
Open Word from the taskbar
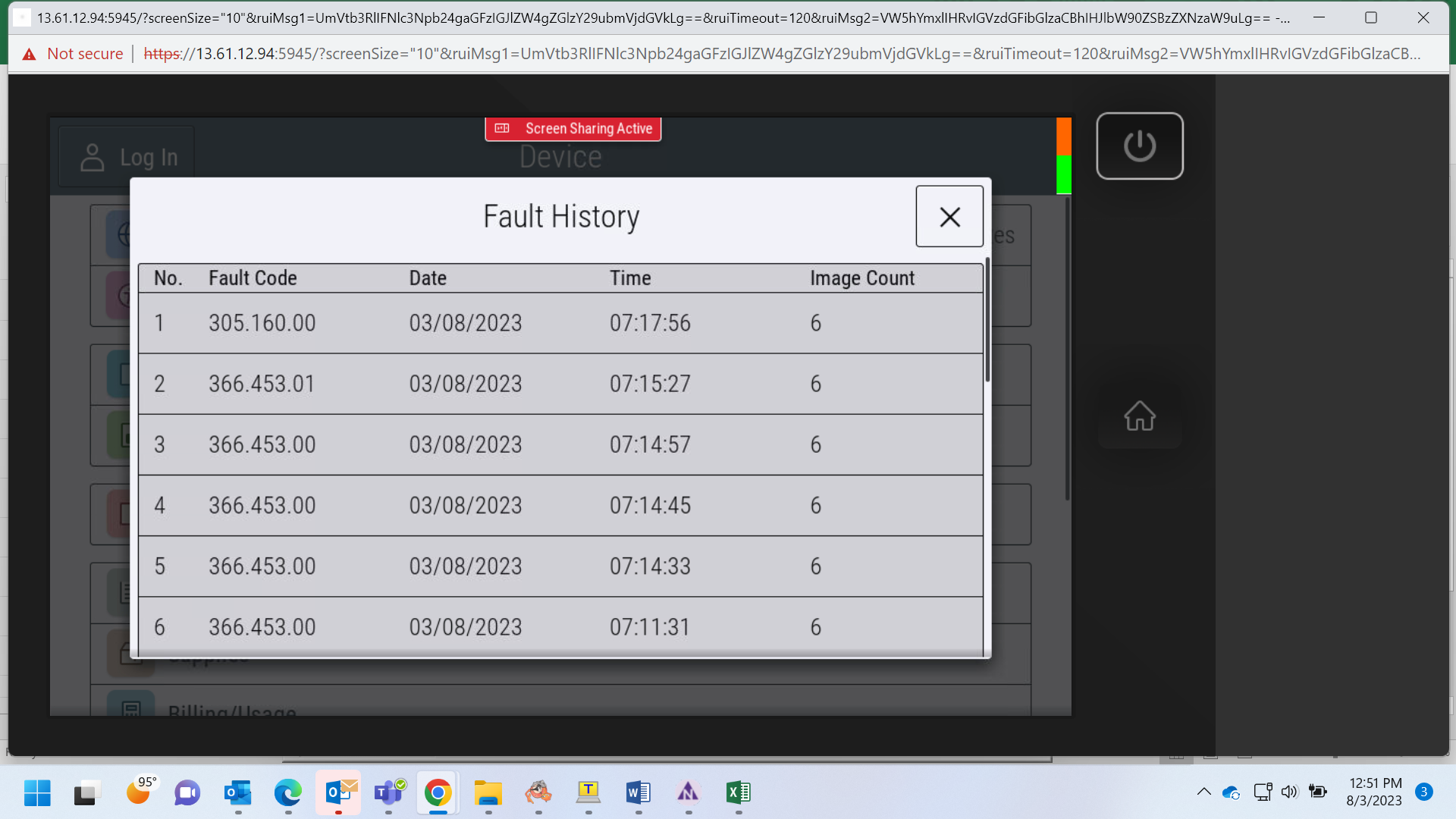click(639, 793)
